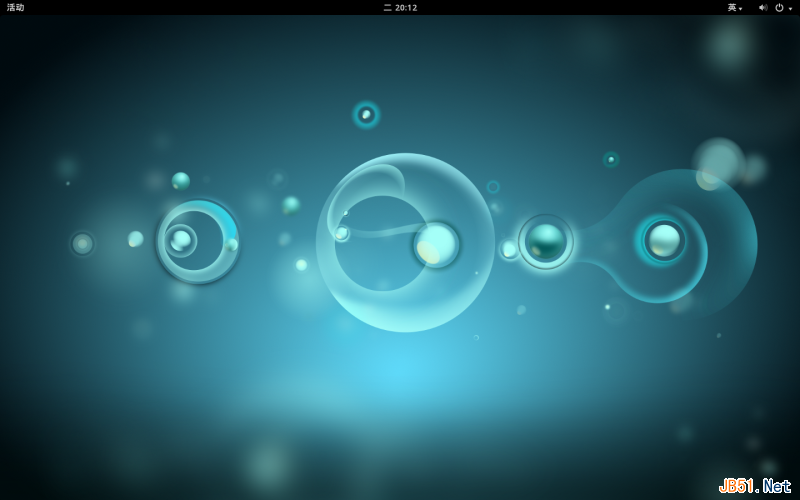Click the volume speaker icon
This screenshot has height=500, width=800.
[x=763, y=7]
